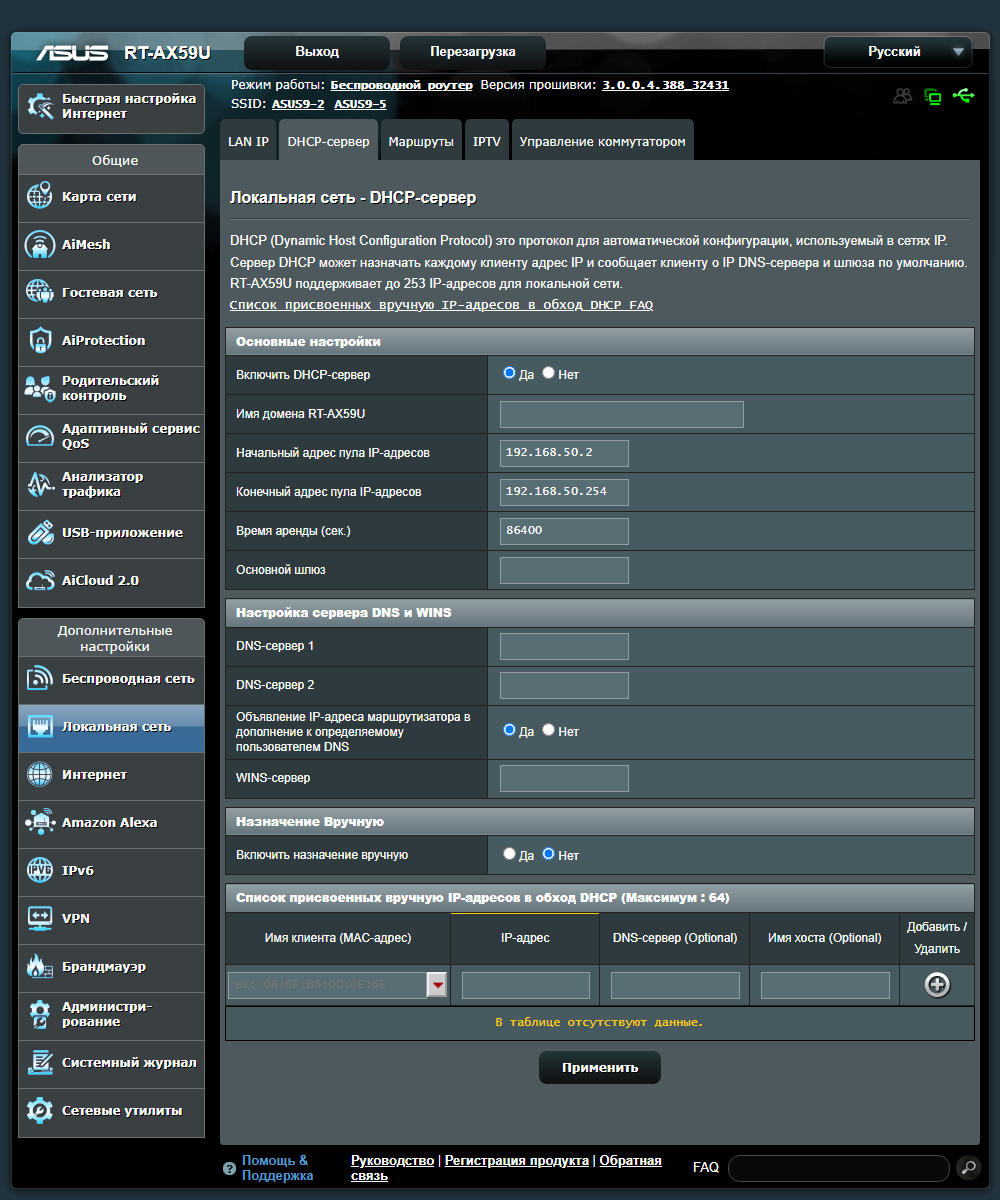Click the ending pool IP address field
The height and width of the screenshot is (1200, 1000).
point(564,492)
